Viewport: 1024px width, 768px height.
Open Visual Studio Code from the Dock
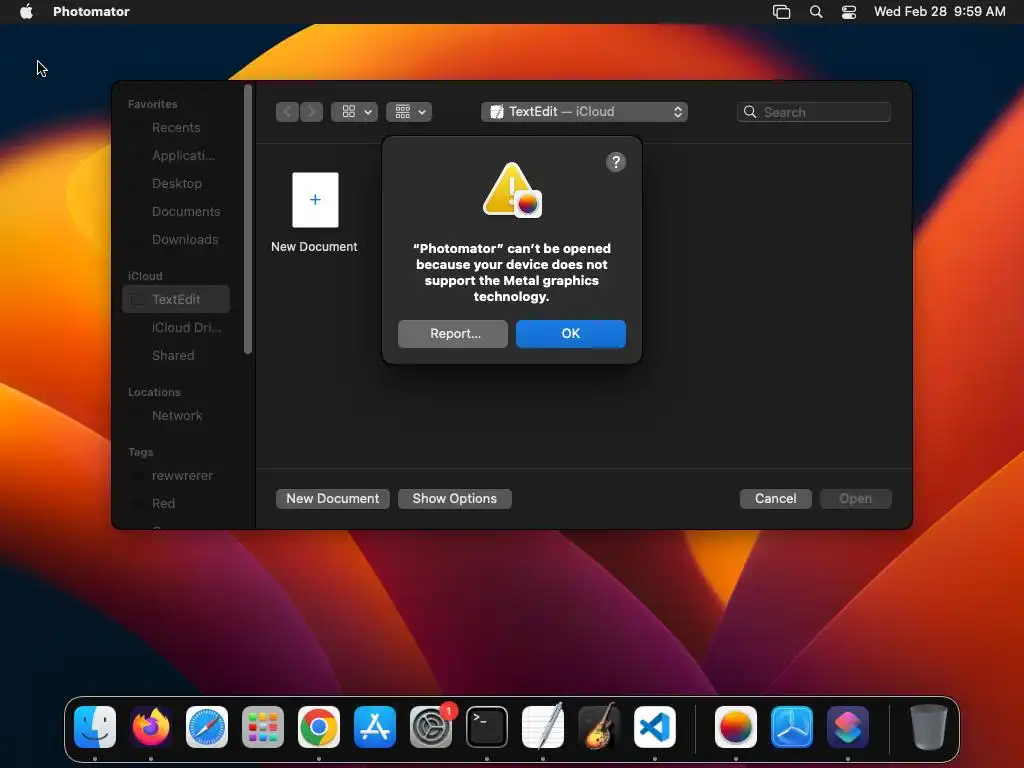point(655,727)
